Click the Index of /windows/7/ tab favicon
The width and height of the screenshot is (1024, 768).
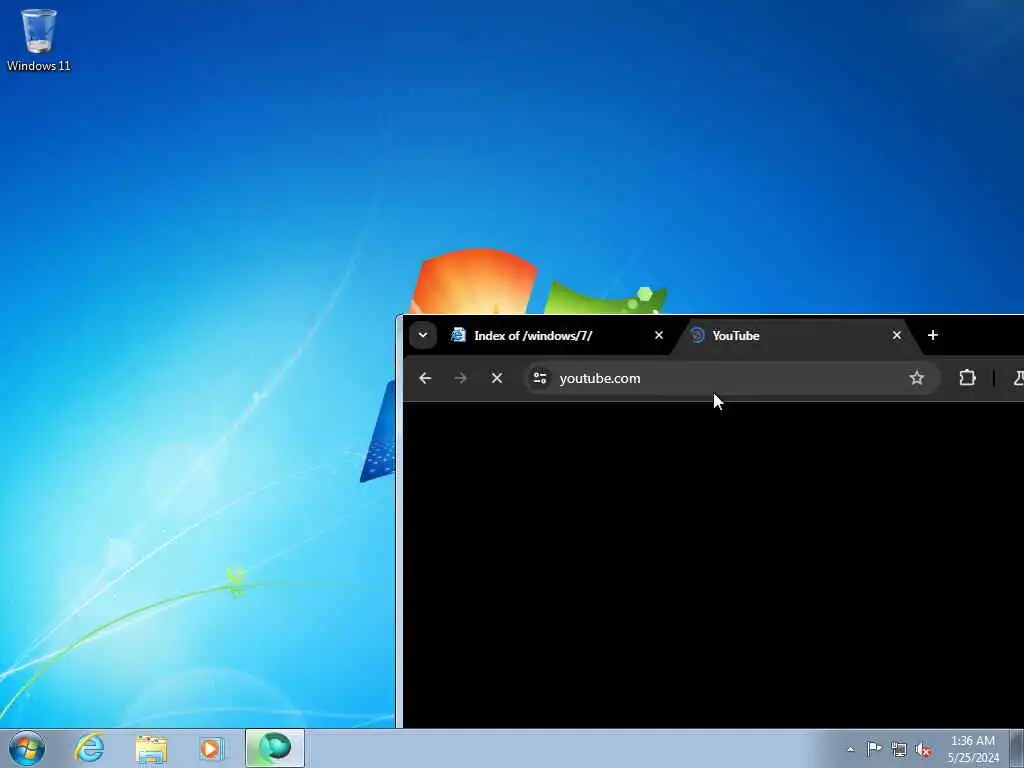pyautogui.click(x=458, y=335)
